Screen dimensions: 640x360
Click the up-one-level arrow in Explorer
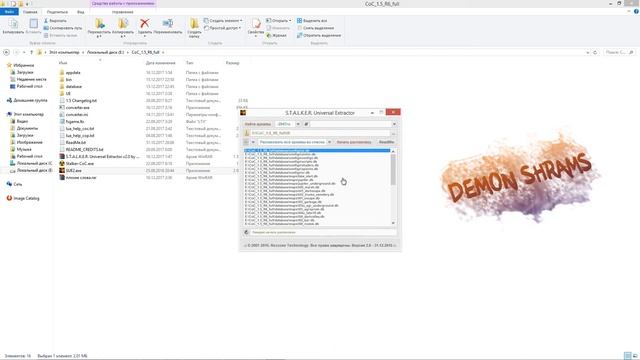coord(31,52)
